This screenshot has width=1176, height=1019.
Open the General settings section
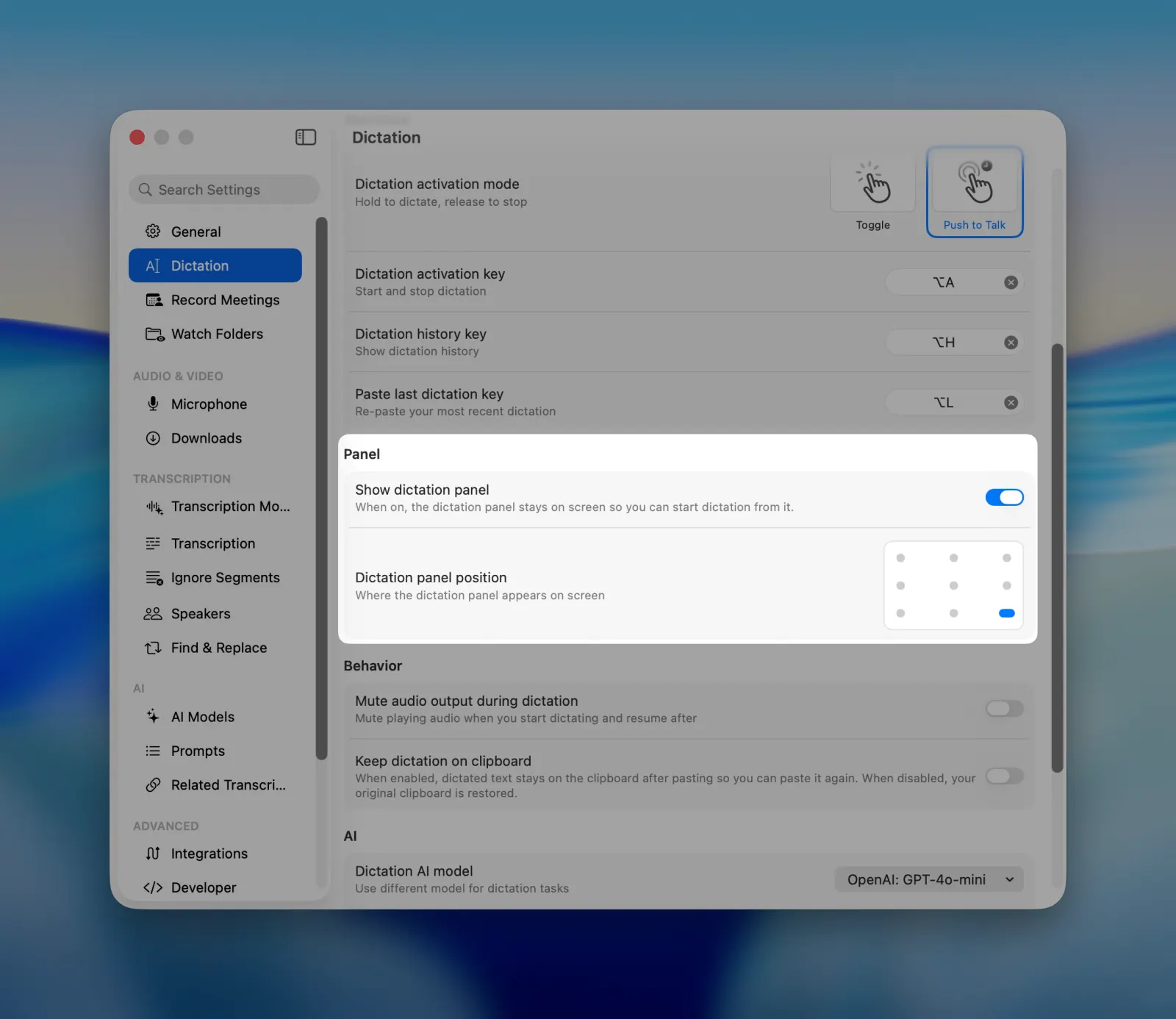215,232
